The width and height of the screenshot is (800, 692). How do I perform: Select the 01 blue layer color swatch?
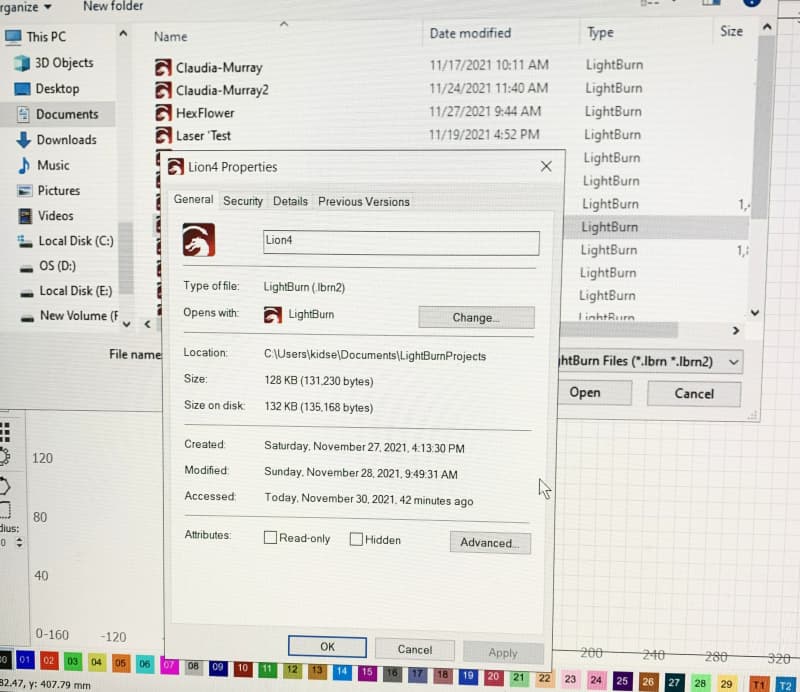pyautogui.click(x=24, y=660)
